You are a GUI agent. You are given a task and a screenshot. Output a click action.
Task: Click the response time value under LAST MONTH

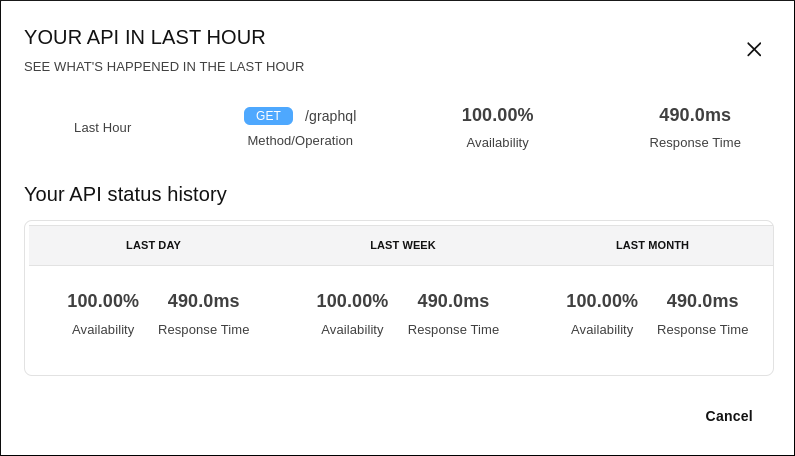click(x=702, y=301)
